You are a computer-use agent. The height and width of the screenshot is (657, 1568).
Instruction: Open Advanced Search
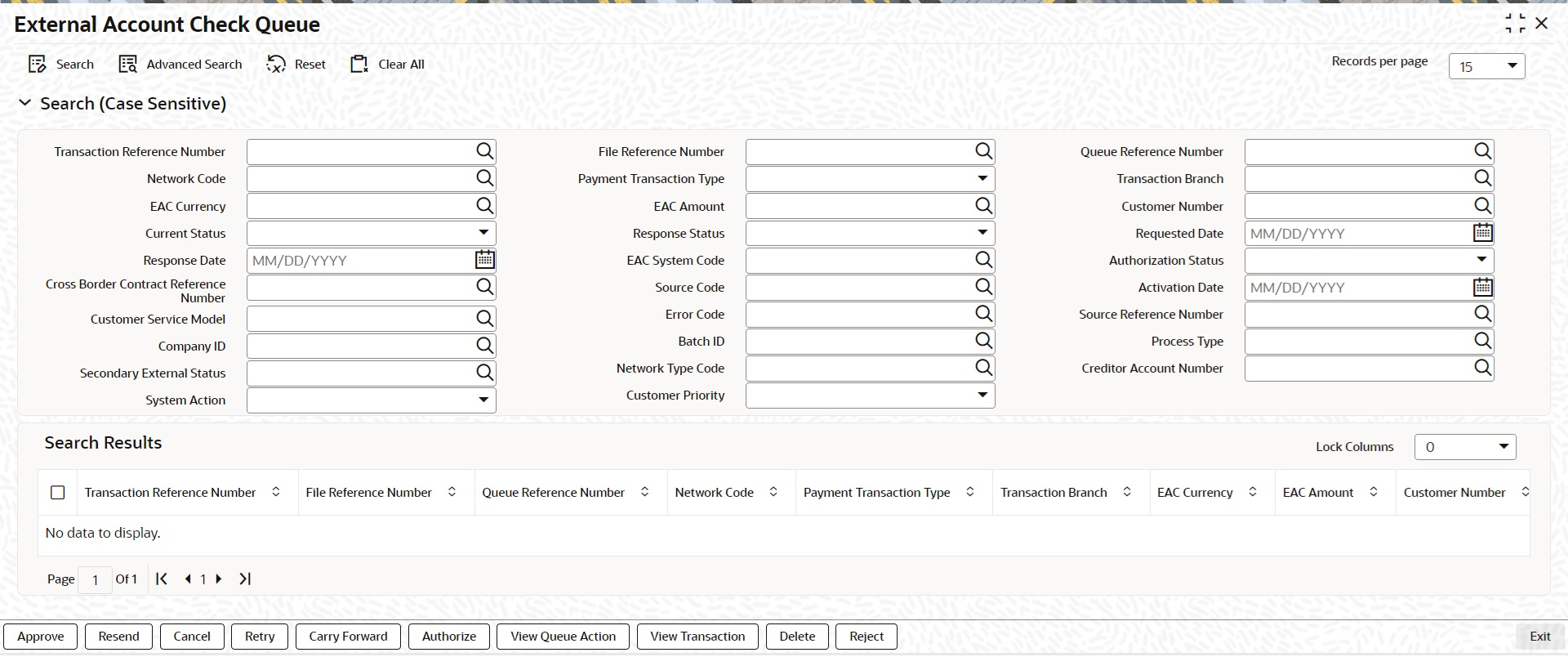pos(180,65)
